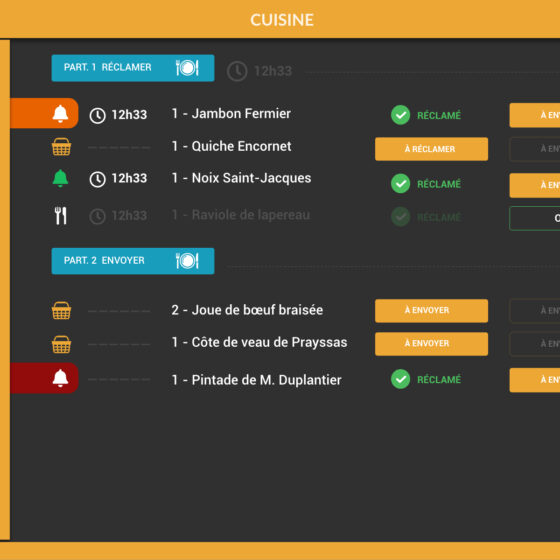Open the Noix Saint-Jacques order line
Screen dimensions: 560x560
(x=241, y=178)
